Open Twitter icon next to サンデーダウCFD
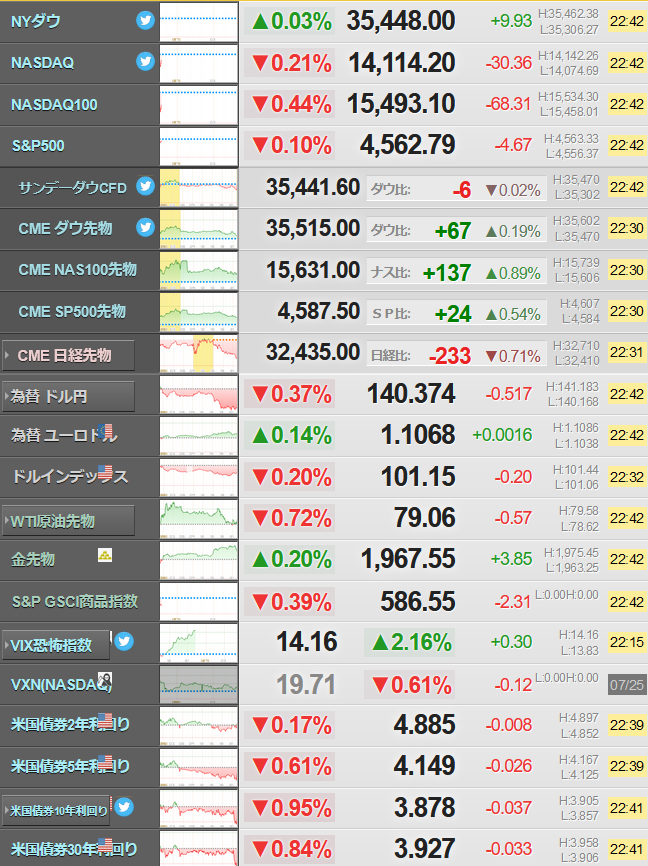The image size is (648, 866). [145, 186]
